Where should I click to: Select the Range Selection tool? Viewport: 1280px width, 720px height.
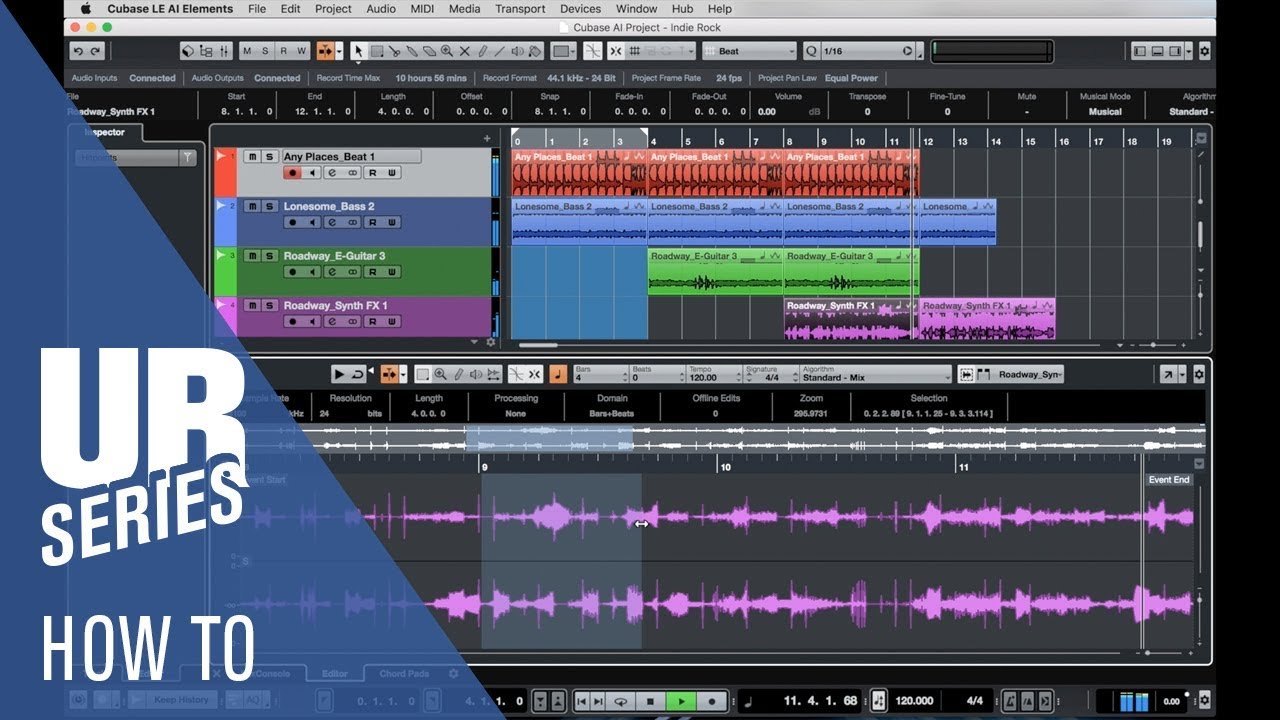(x=377, y=51)
